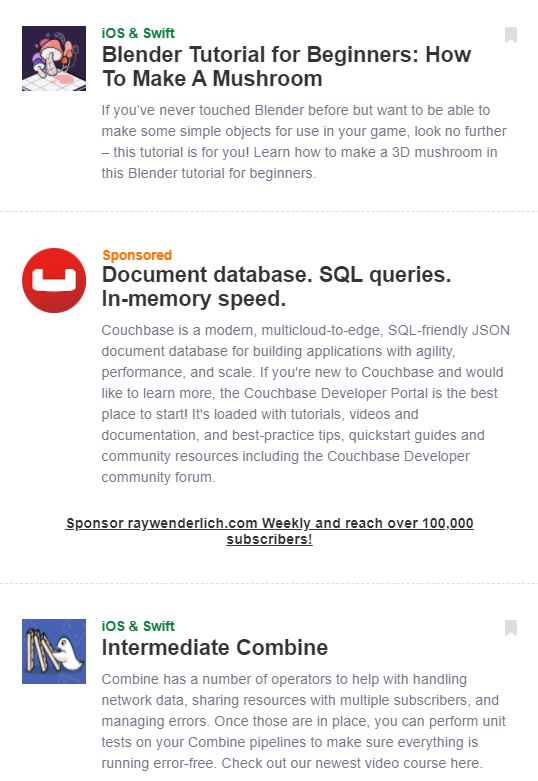Click the orange Sponsored label
Viewport: 538px width, 781px height.
137,255
